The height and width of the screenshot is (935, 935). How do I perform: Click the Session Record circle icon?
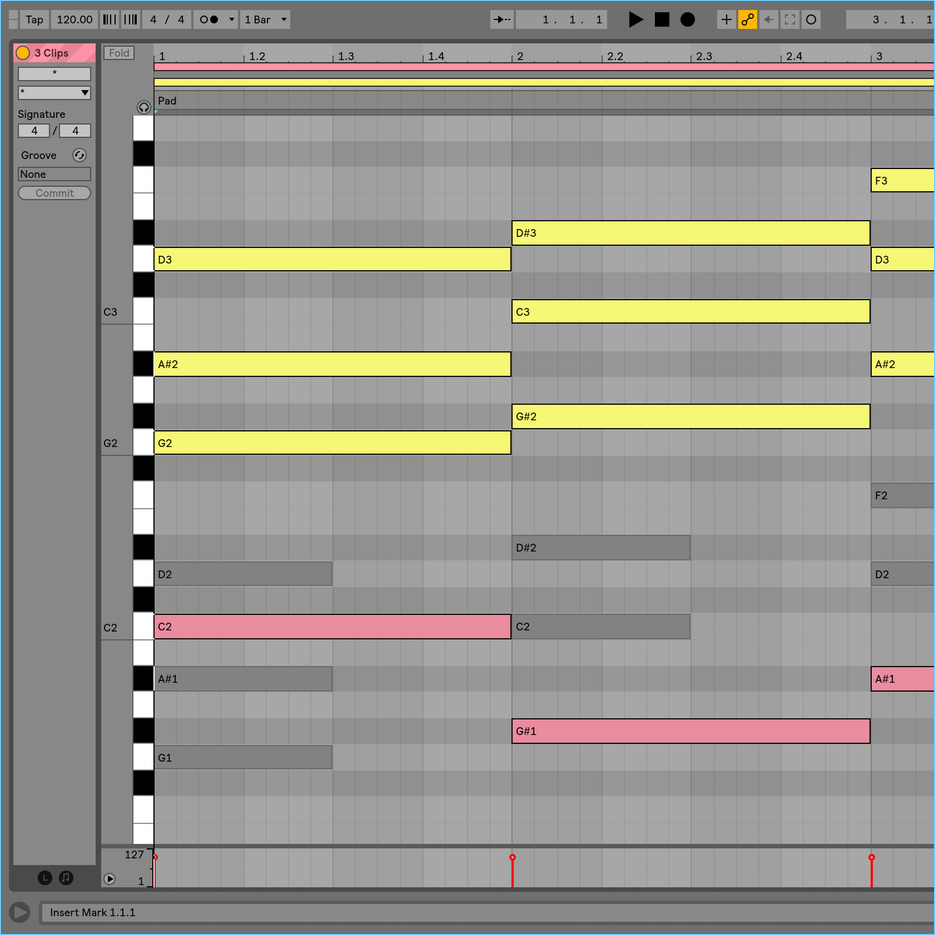pyautogui.click(x=811, y=20)
